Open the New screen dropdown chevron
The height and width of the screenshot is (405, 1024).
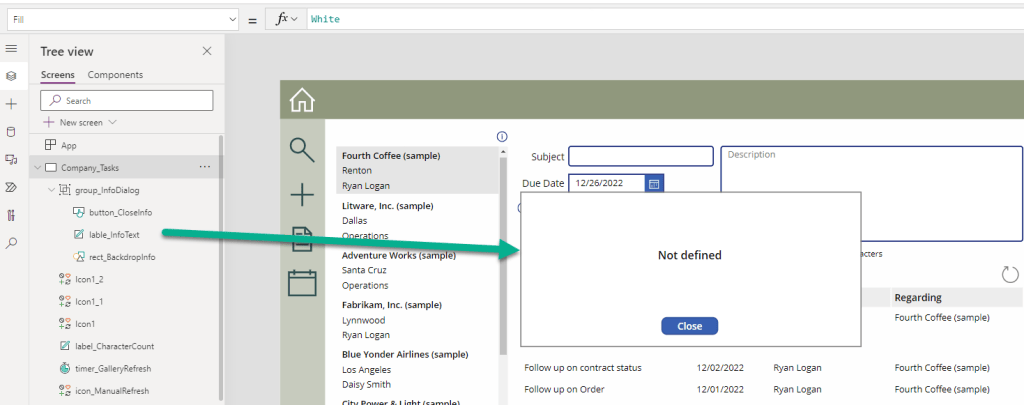(x=112, y=122)
